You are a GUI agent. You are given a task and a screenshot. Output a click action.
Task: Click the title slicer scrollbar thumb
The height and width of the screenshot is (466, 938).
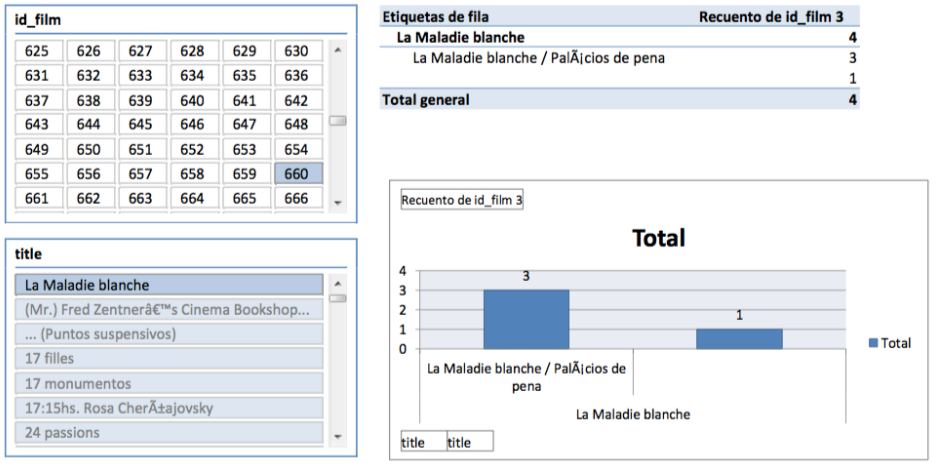337,298
